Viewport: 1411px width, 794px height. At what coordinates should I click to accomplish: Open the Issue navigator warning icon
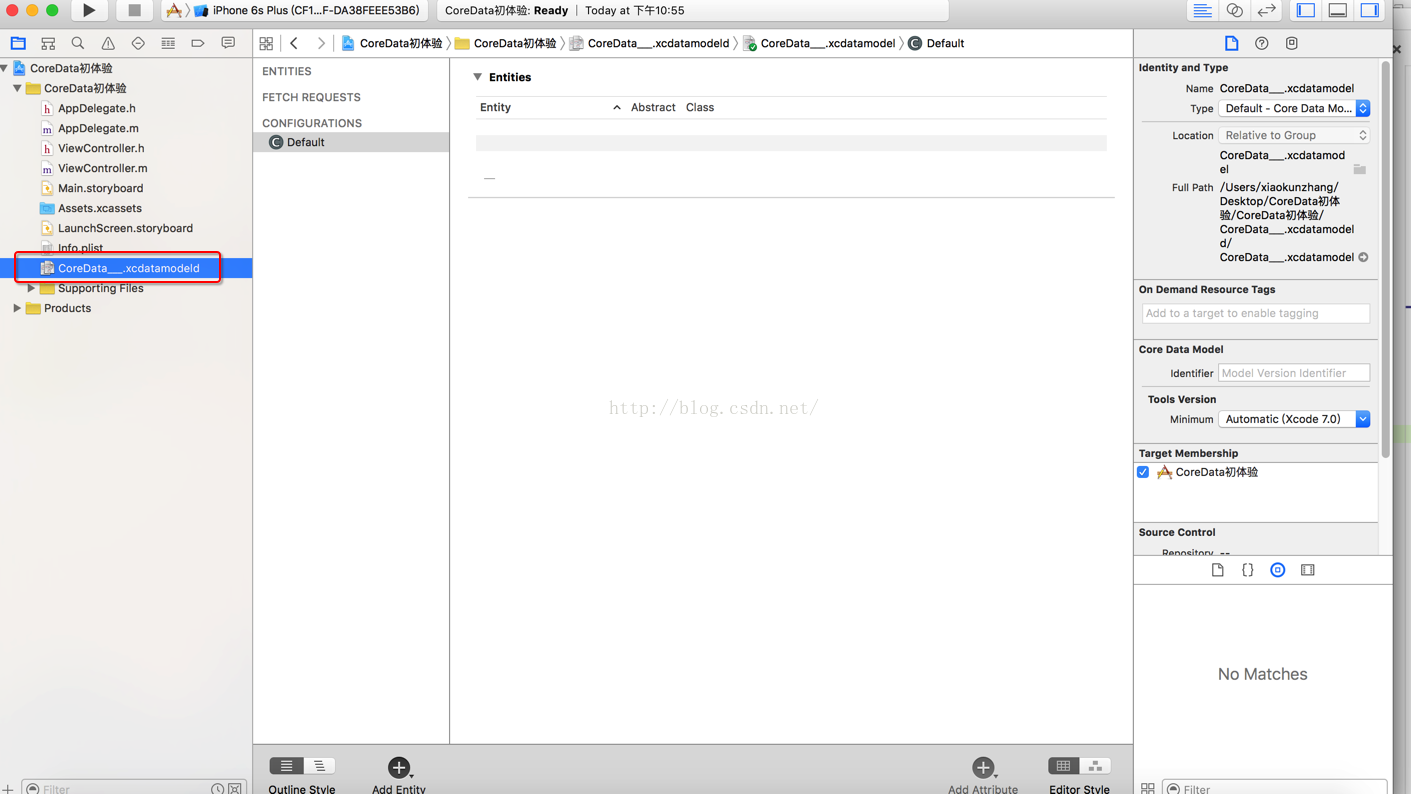pyautogui.click(x=108, y=43)
